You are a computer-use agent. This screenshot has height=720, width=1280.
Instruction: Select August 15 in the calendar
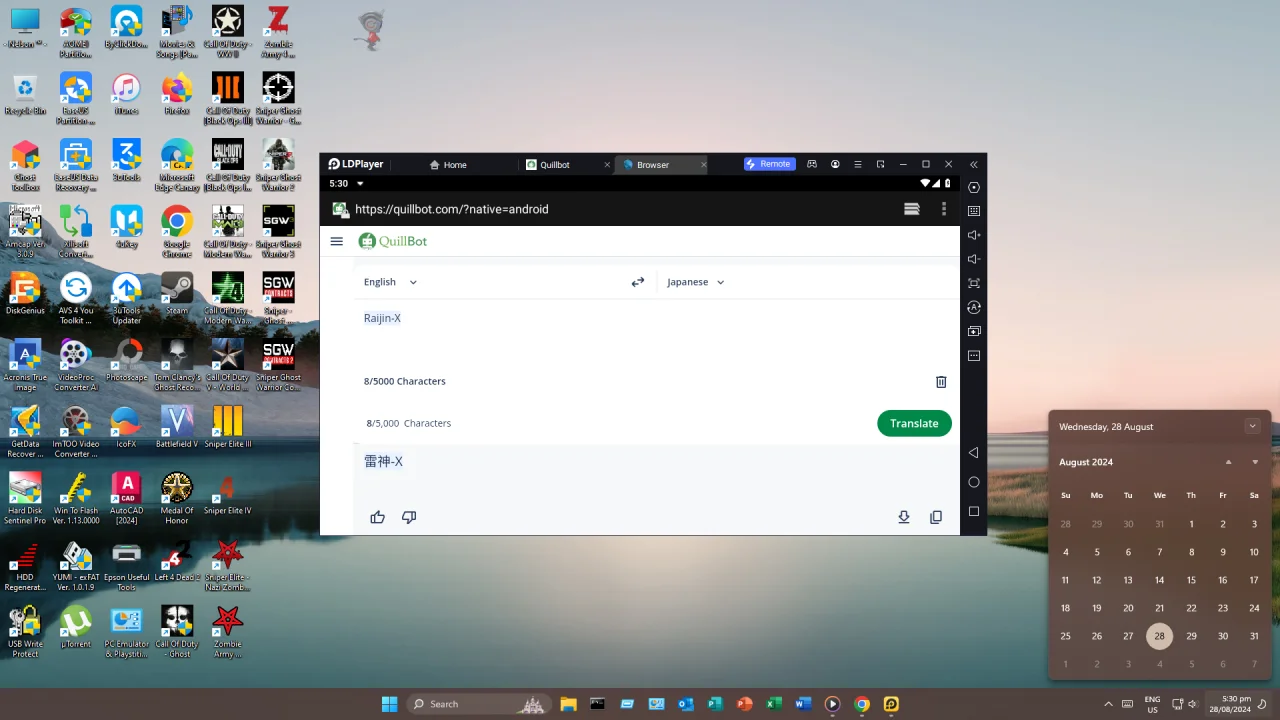tap(1191, 580)
